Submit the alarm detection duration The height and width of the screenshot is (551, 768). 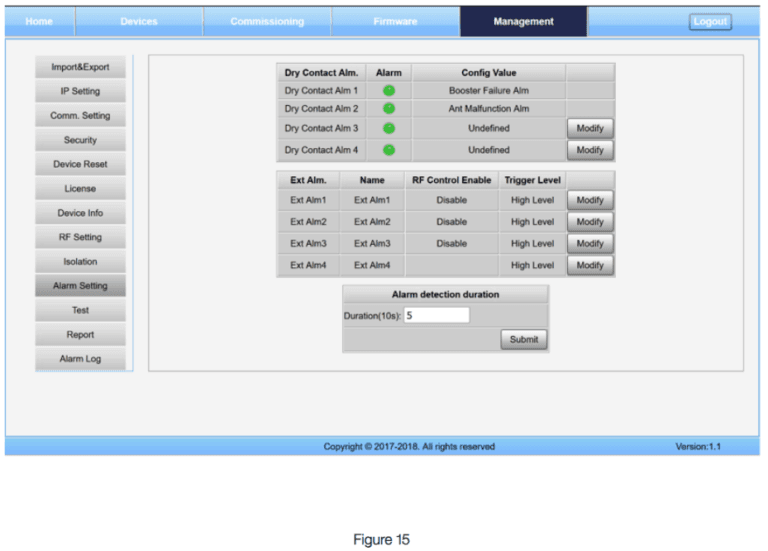(x=524, y=339)
